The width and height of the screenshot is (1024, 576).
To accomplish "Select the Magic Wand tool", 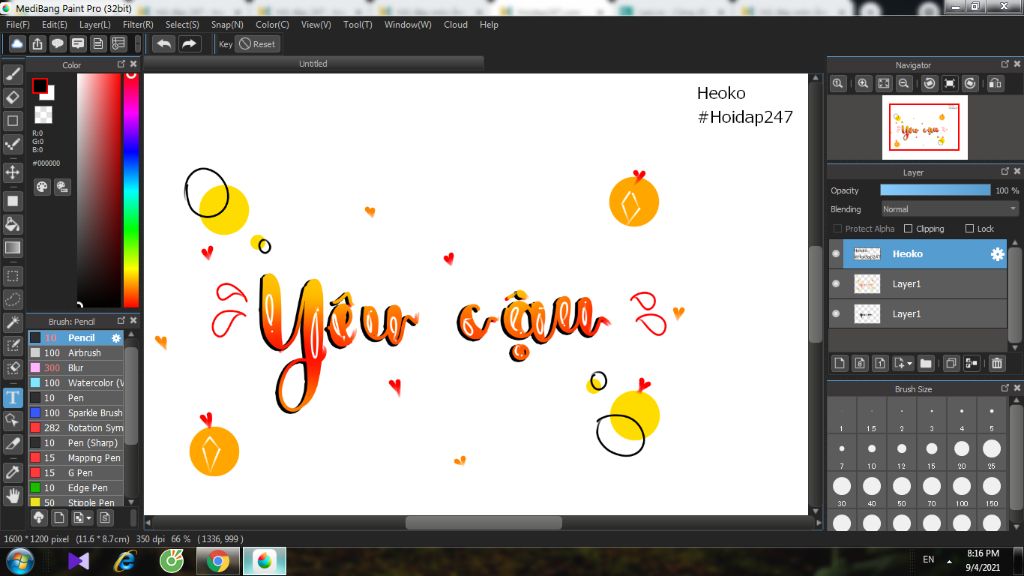I will (x=12, y=323).
